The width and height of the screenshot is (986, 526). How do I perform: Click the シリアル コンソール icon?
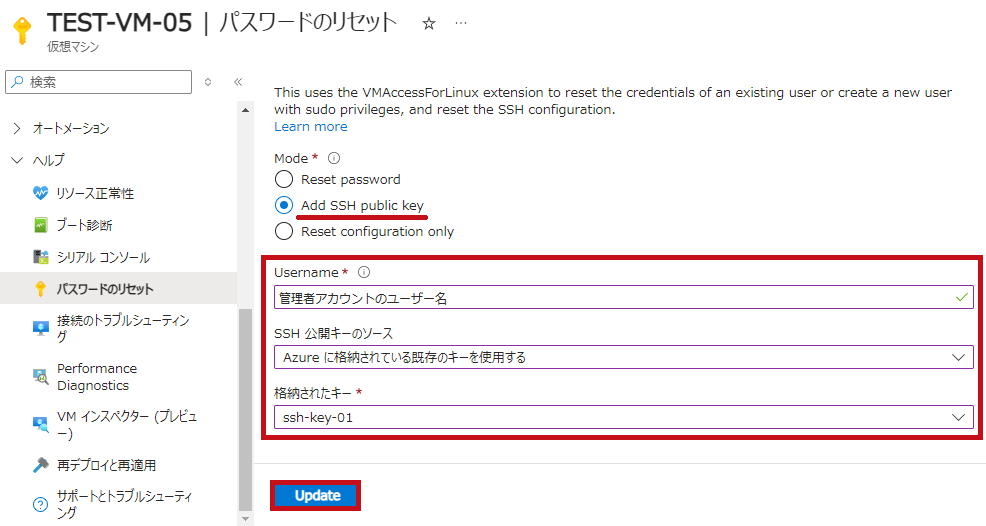[40, 257]
